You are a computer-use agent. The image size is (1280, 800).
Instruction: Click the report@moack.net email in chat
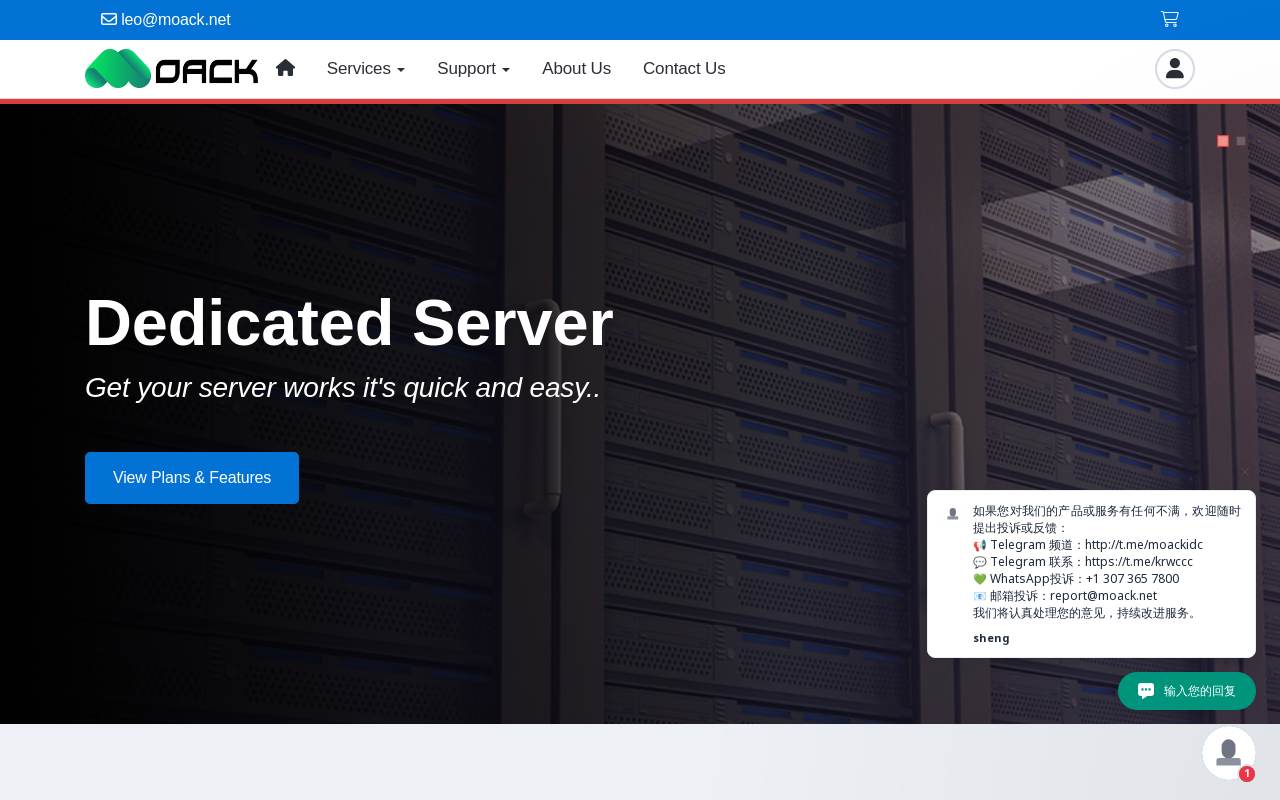click(1103, 596)
